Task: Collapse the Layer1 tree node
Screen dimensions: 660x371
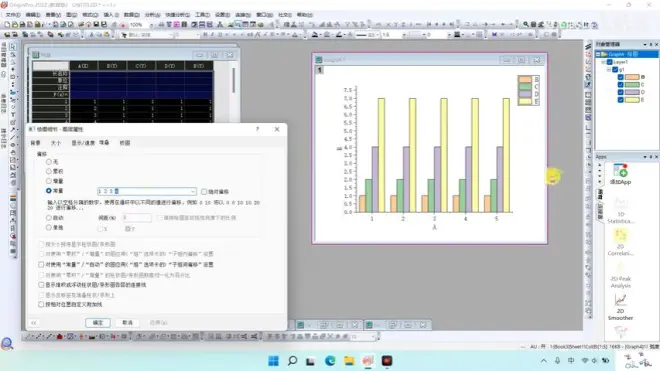Action: tap(603, 62)
